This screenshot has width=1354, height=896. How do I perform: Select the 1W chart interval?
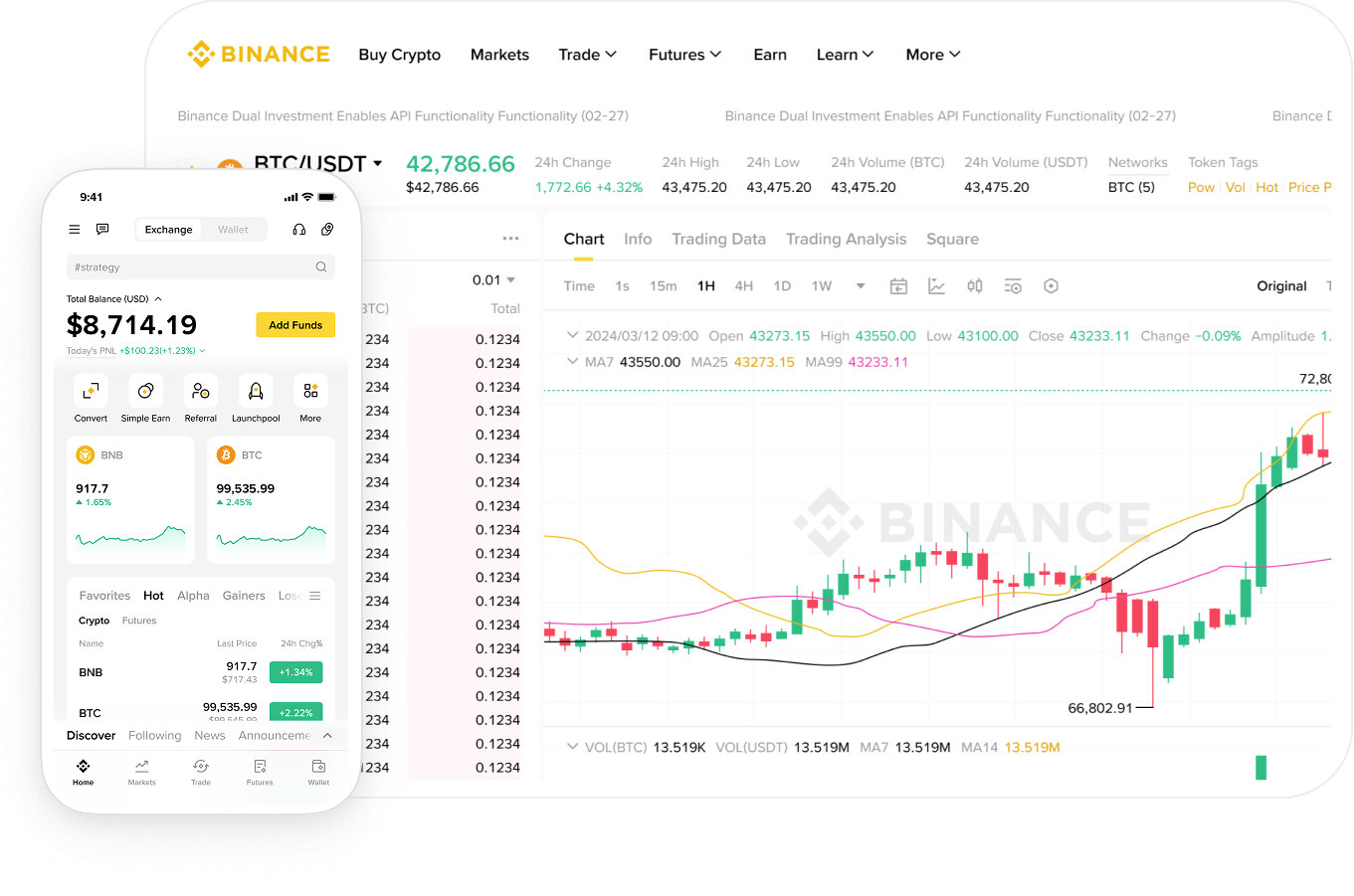822,286
